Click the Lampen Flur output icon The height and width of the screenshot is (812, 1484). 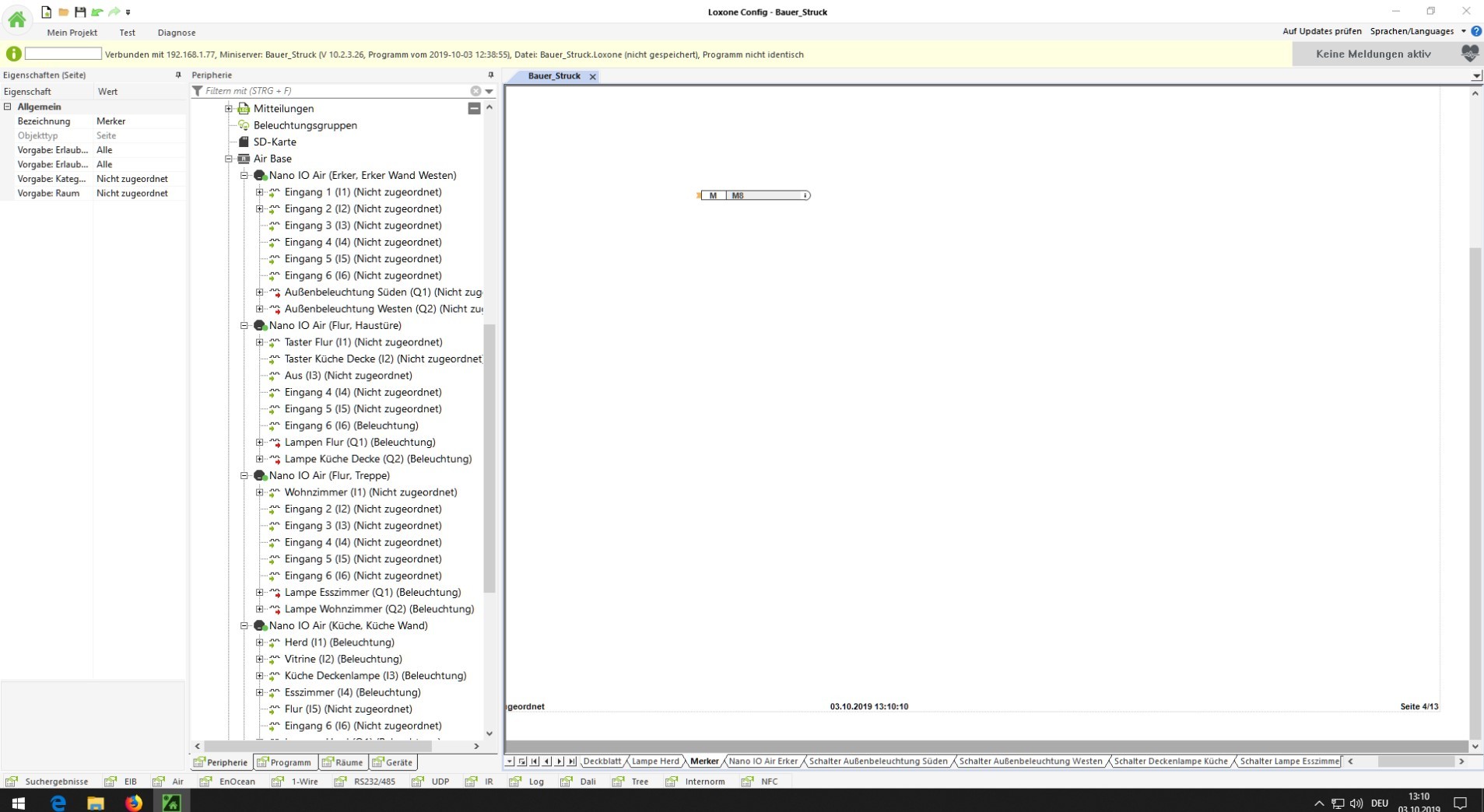coord(275,443)
